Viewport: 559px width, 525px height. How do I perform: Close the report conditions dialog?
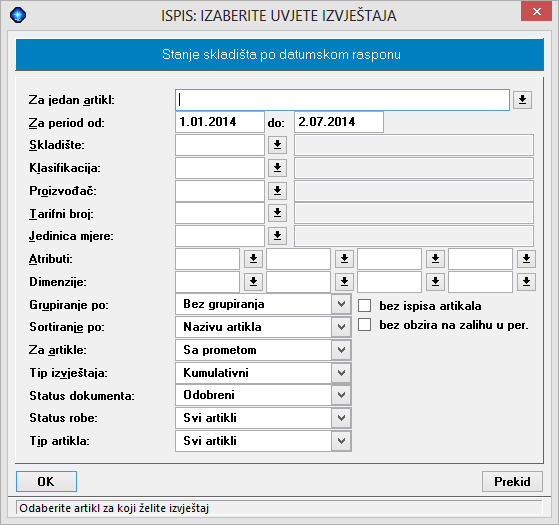click(537, 11)
